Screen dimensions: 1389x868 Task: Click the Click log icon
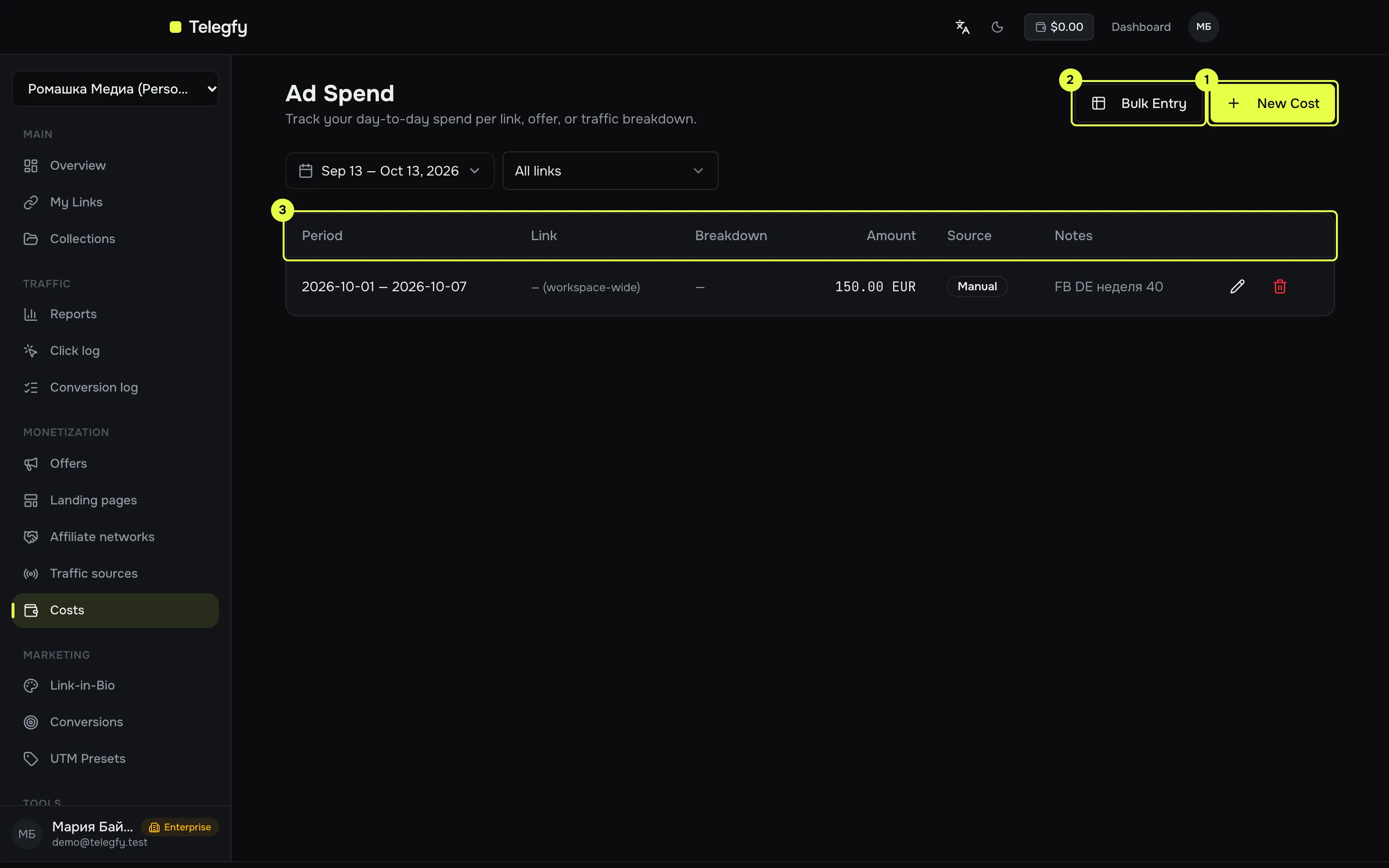coord(31,351)
